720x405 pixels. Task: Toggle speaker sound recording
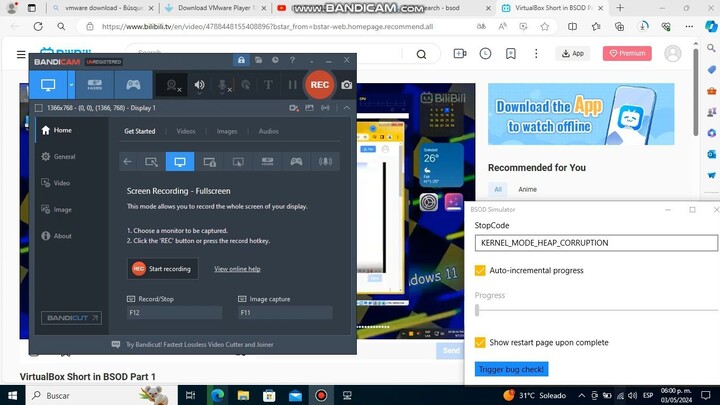(x=199, y=85)
